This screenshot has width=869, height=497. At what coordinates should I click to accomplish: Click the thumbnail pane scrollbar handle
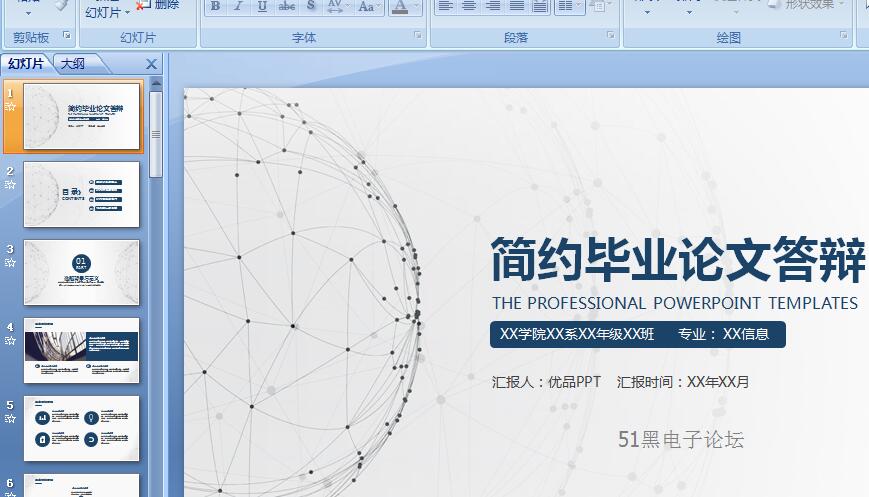pos(156,134)
